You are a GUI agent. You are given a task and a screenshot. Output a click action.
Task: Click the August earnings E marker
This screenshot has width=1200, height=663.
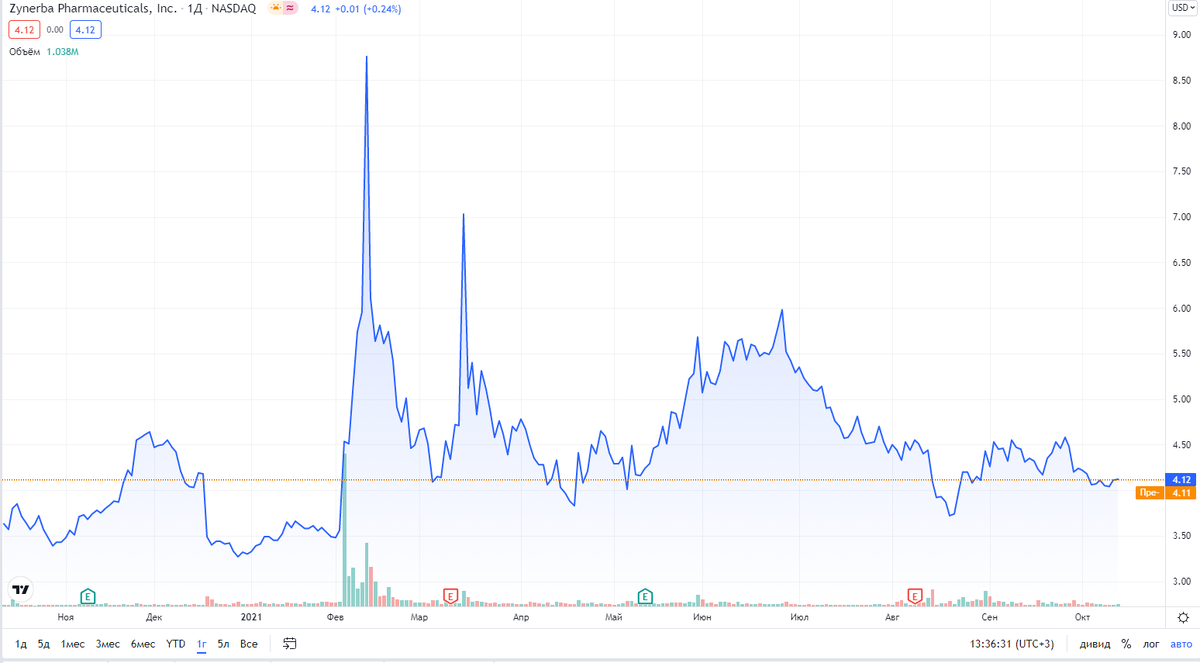pyautogui.click(x=914, y=597)
